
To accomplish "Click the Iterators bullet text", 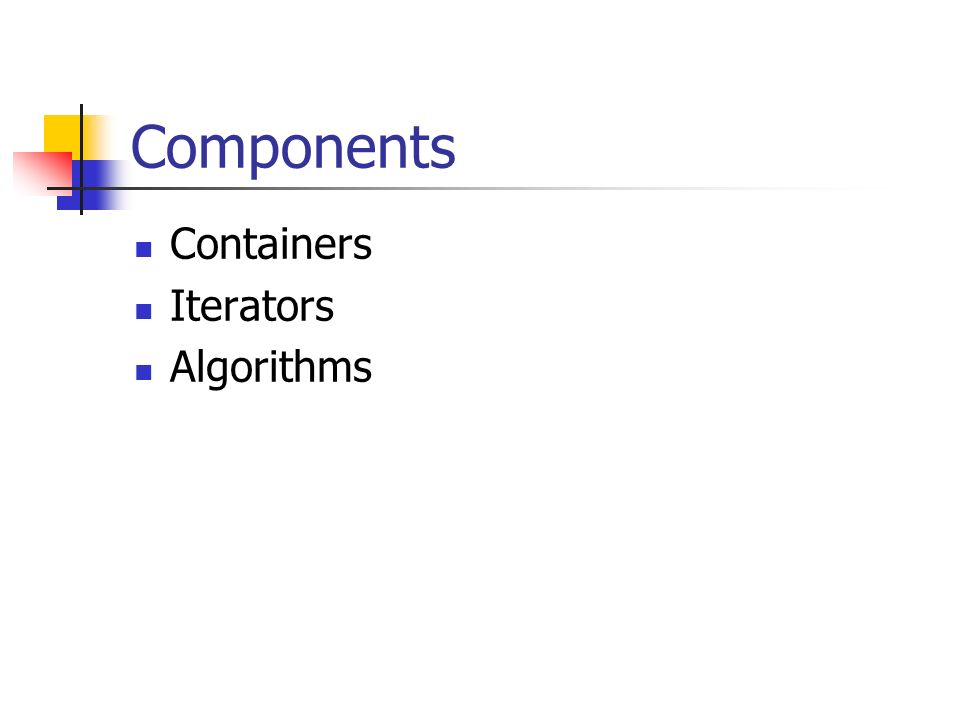I will click(x=252, y=306).
